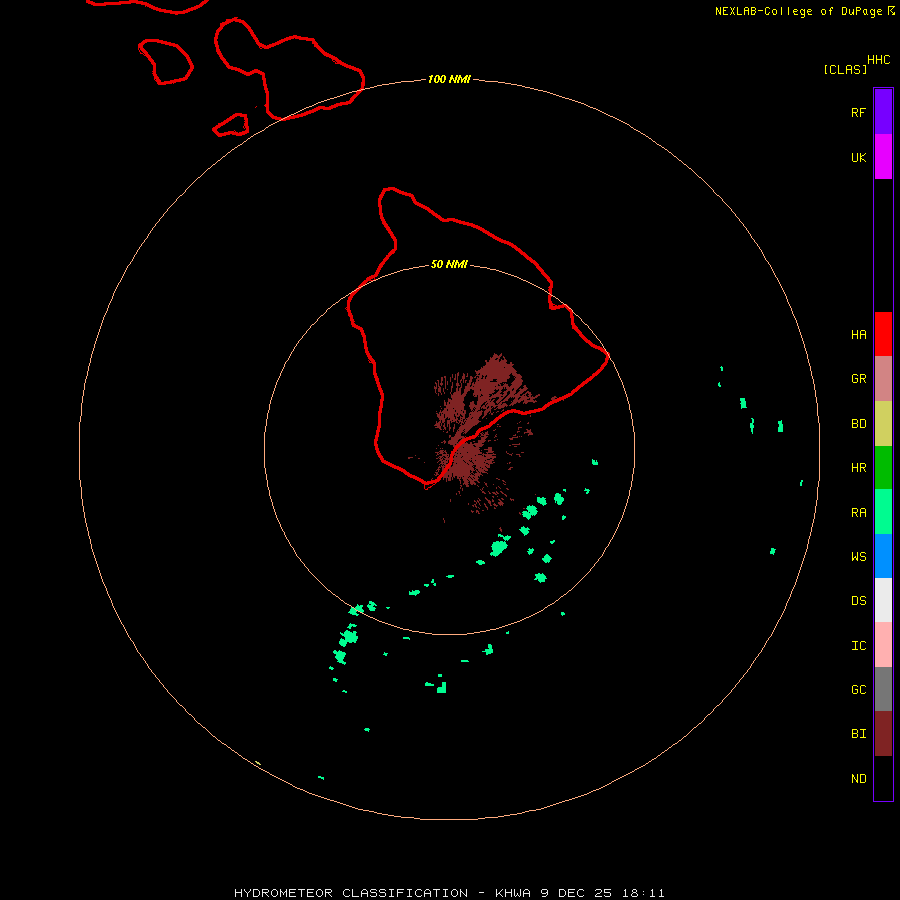Click the 100 NMI range ring label

coord(449,79)
